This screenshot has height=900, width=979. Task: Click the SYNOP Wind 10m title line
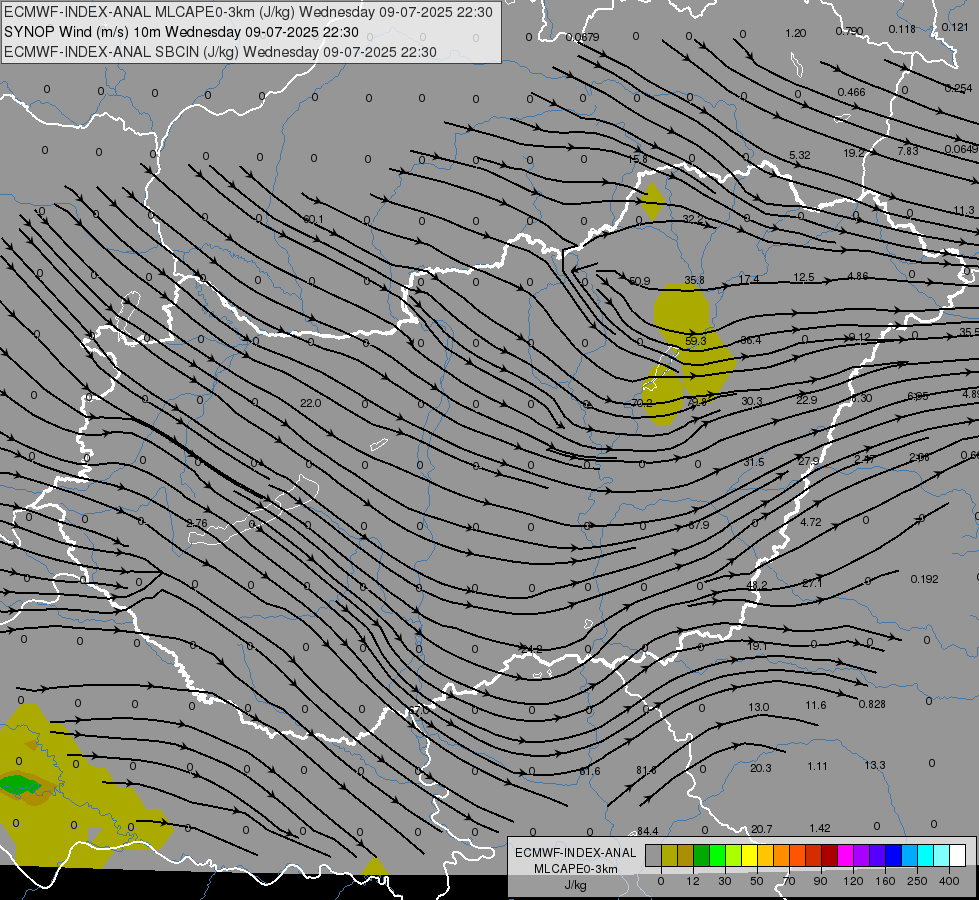coord(181,32)
